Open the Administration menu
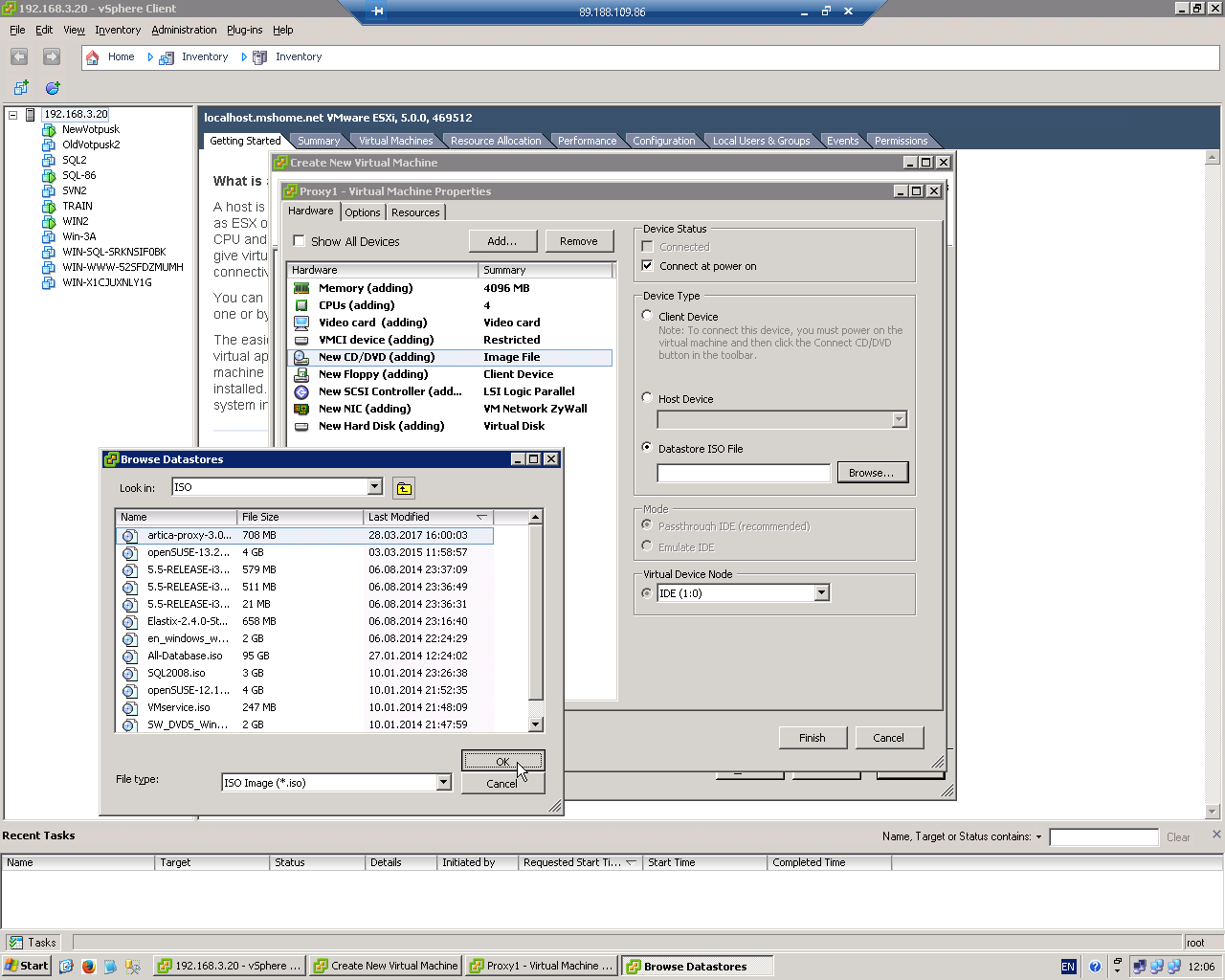The width and height of the screenshot is (1225, 980). pos(184,30)
